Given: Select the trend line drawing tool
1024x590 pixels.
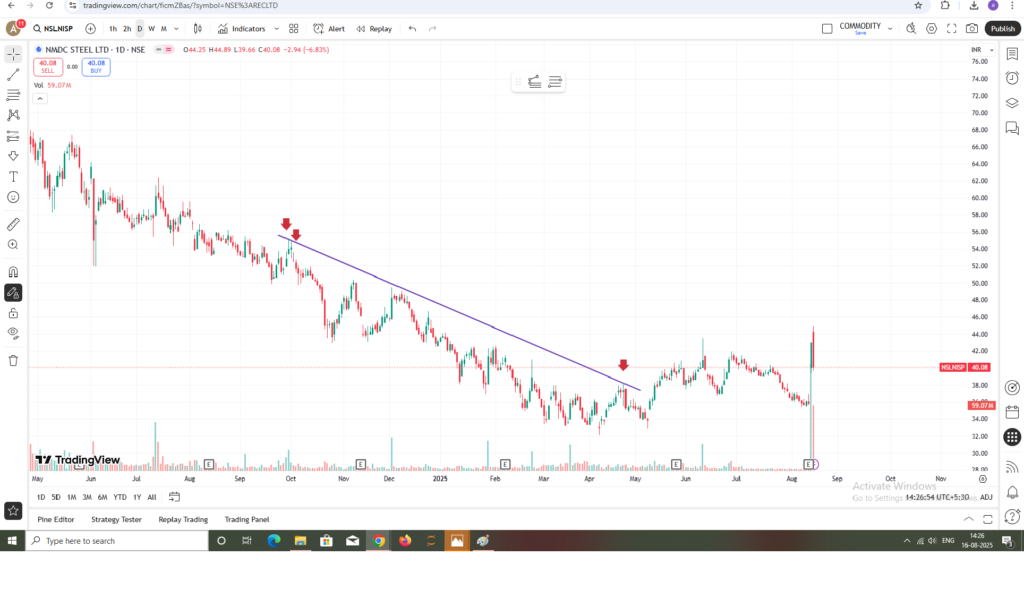Looking at the screenshot, I should (13, 75).
